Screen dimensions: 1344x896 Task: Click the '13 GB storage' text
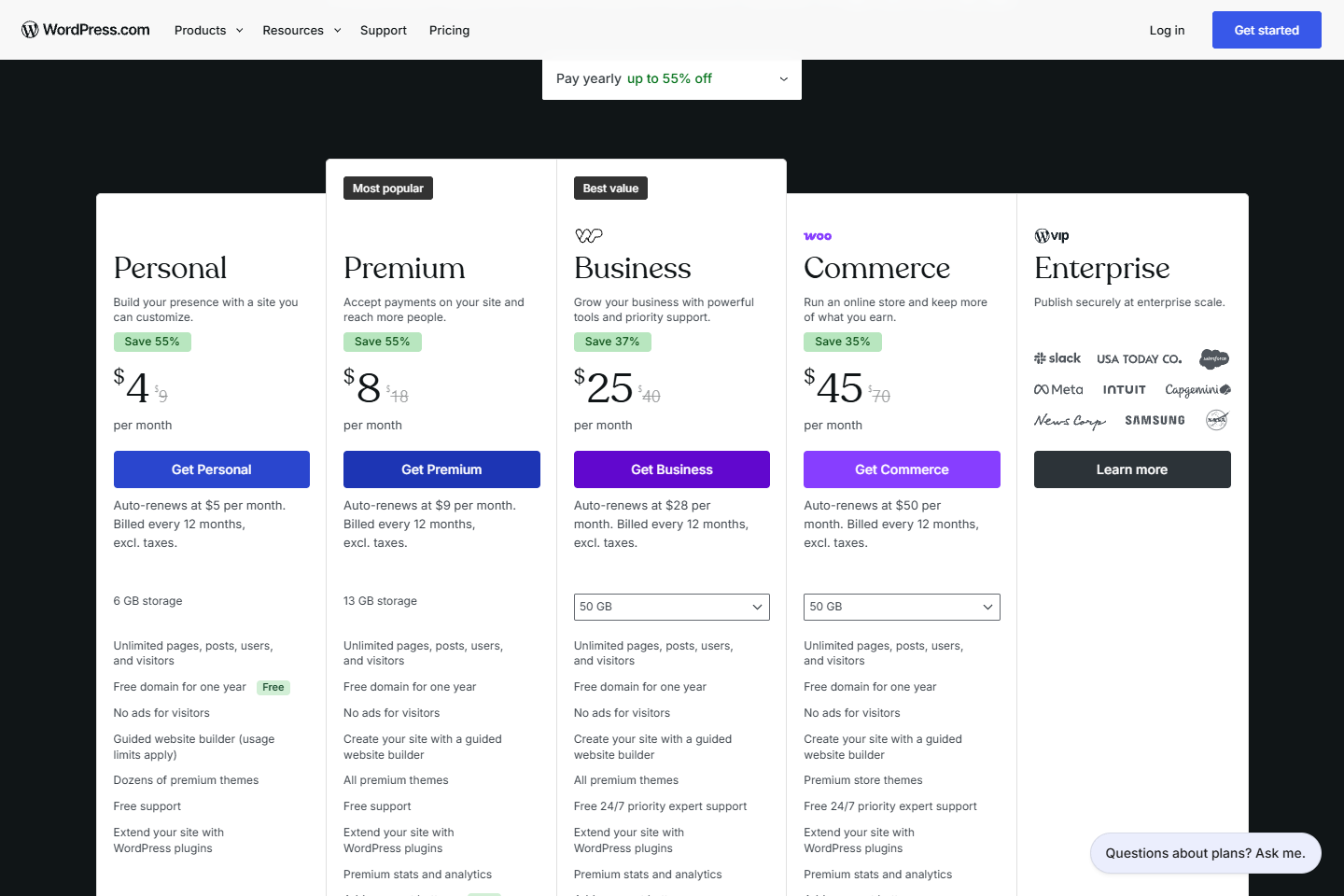pos(380,601)
